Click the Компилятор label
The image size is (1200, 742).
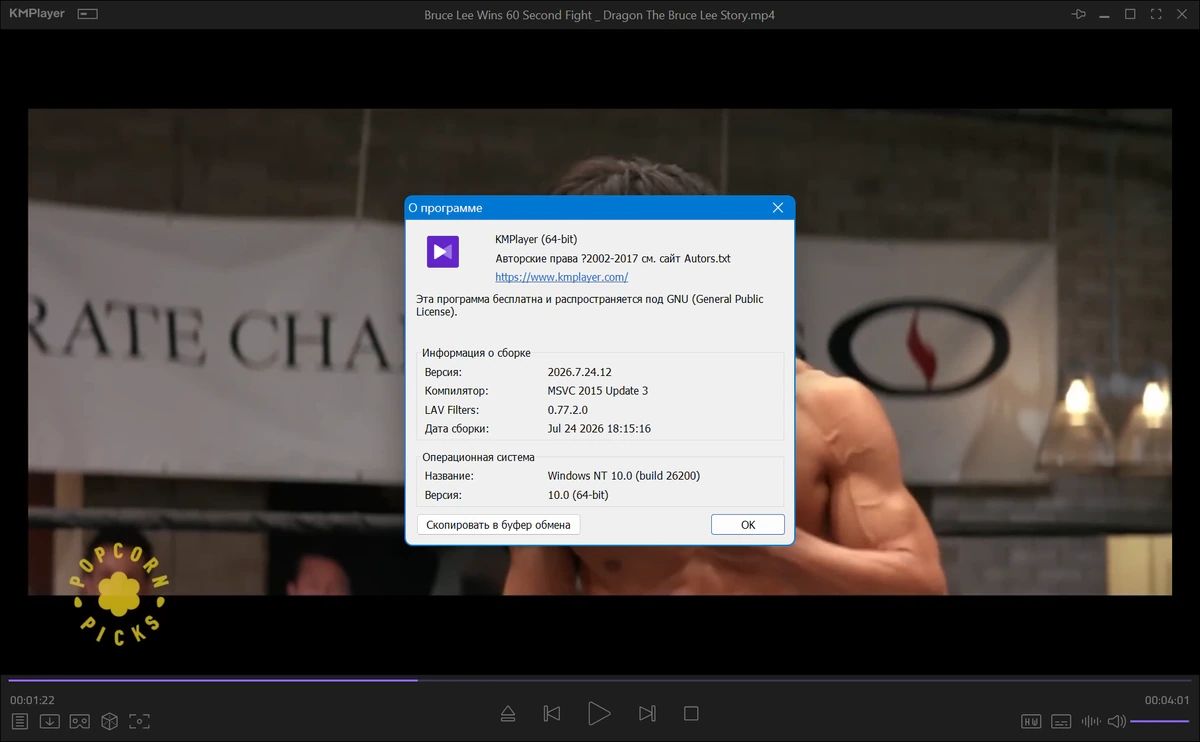click(458, 391)
